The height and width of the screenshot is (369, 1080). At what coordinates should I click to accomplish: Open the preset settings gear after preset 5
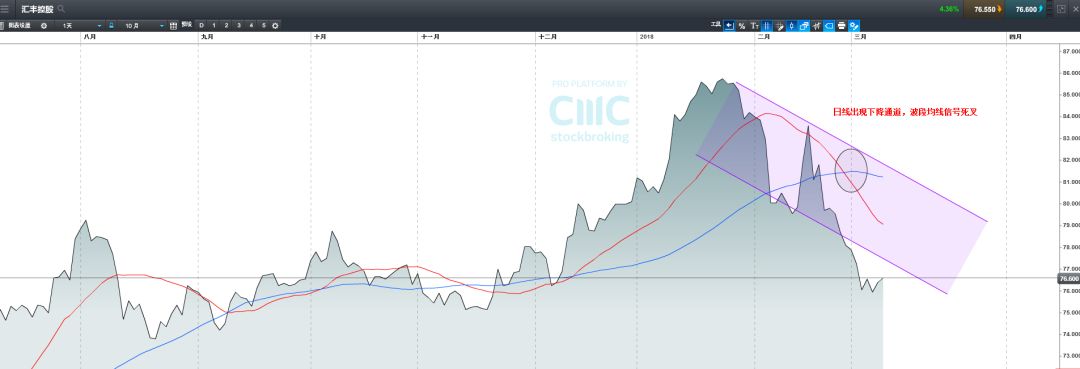276,25
